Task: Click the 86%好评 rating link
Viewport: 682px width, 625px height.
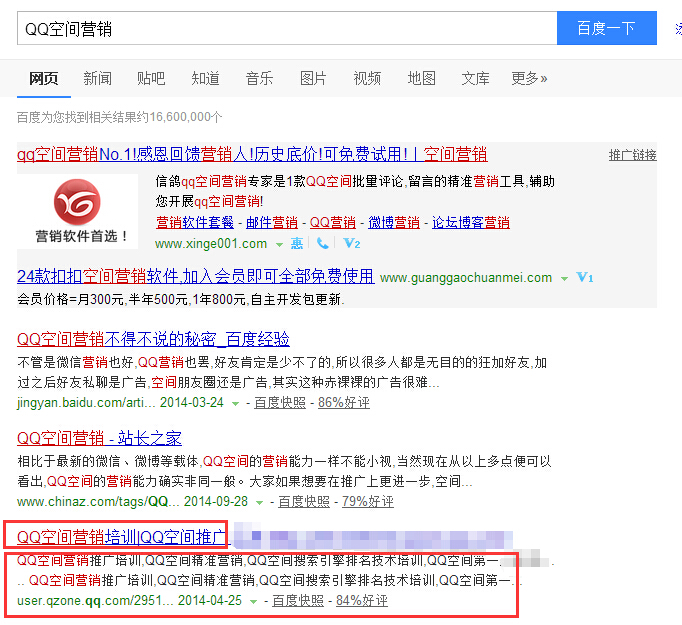Action: click(x=344, y=403)
